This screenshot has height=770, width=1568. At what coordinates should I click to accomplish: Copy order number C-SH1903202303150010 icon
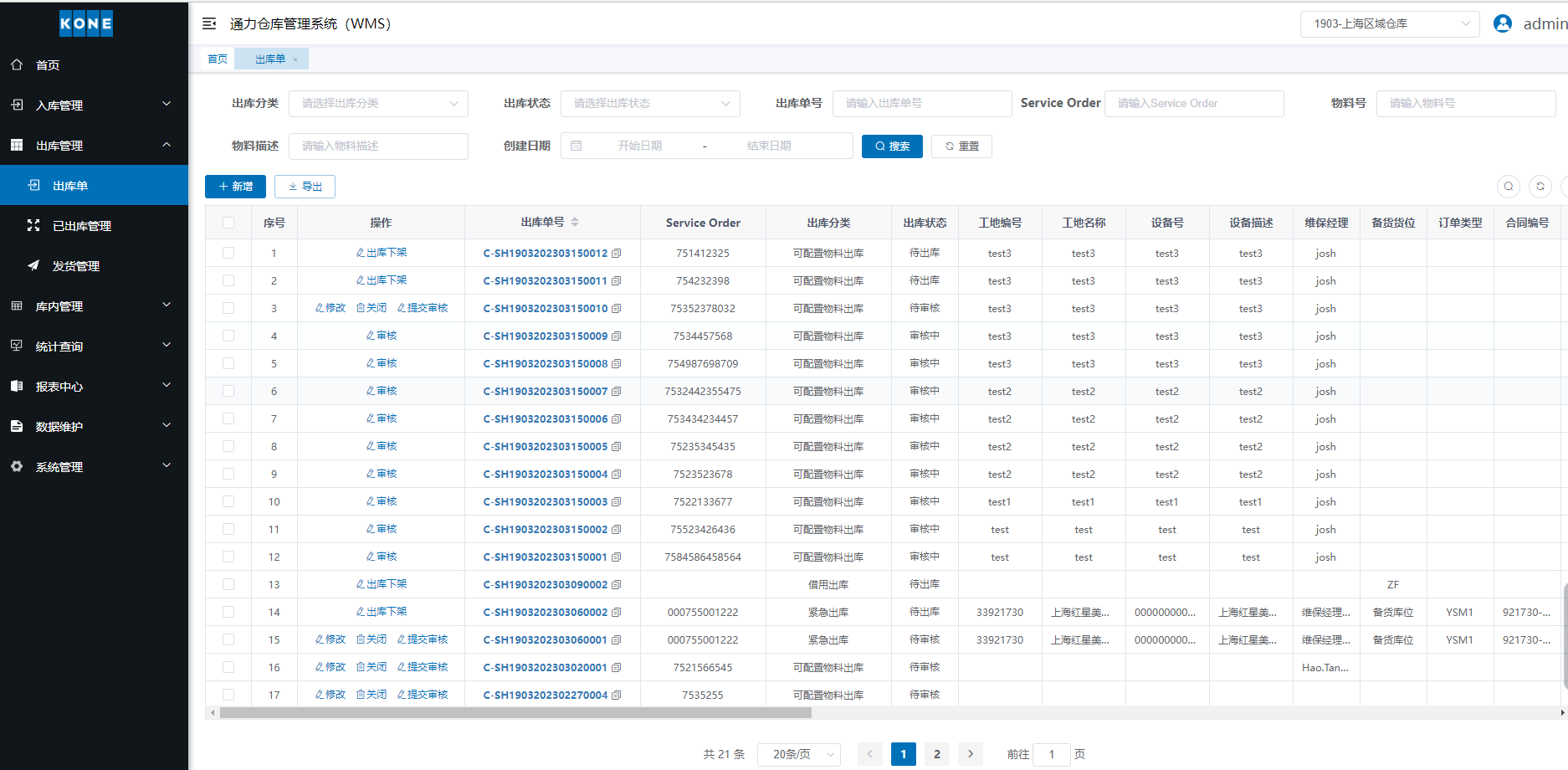pyautogui.click(x=617, y=309)
